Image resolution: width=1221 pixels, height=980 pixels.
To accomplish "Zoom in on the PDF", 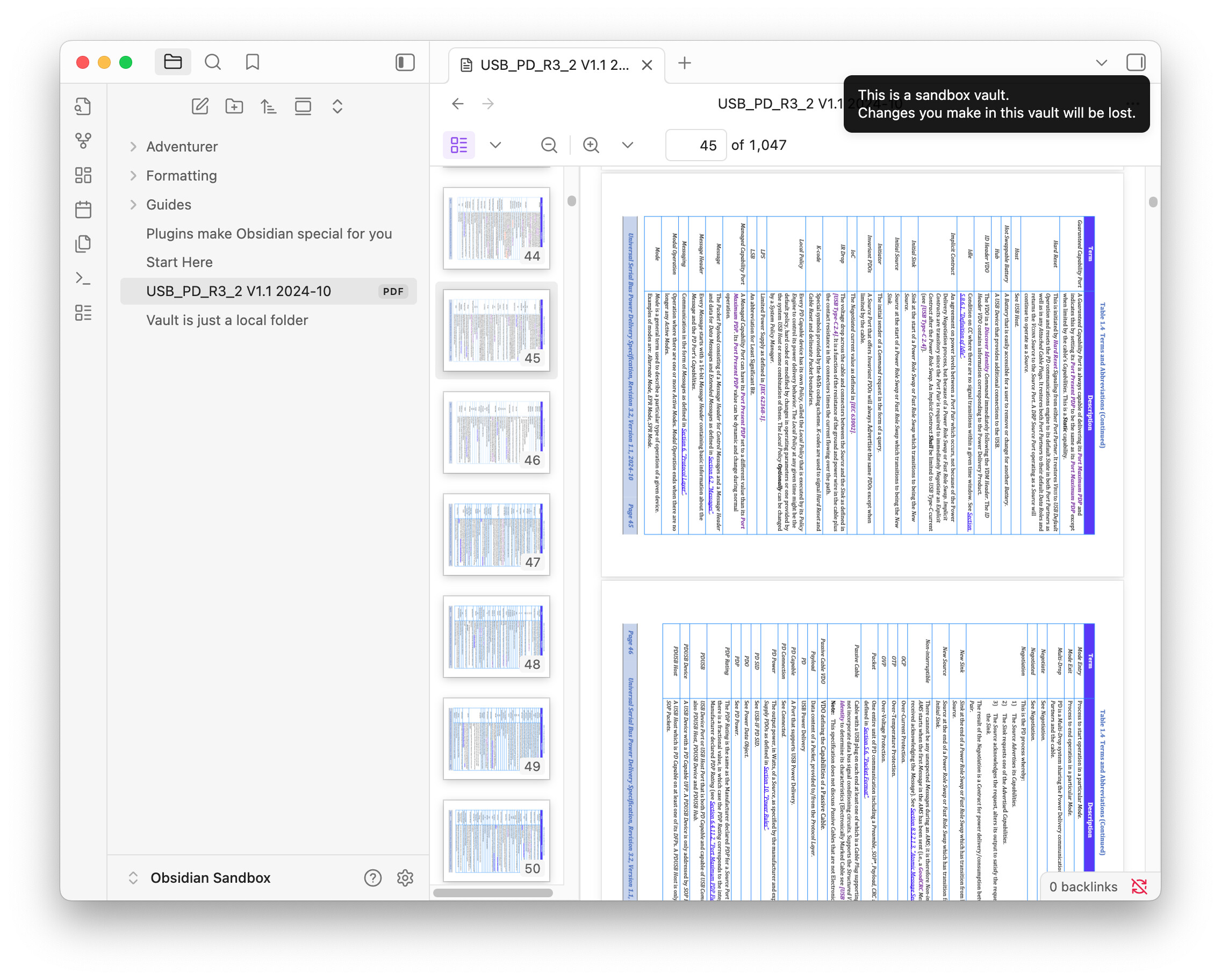I will [591, 145].
